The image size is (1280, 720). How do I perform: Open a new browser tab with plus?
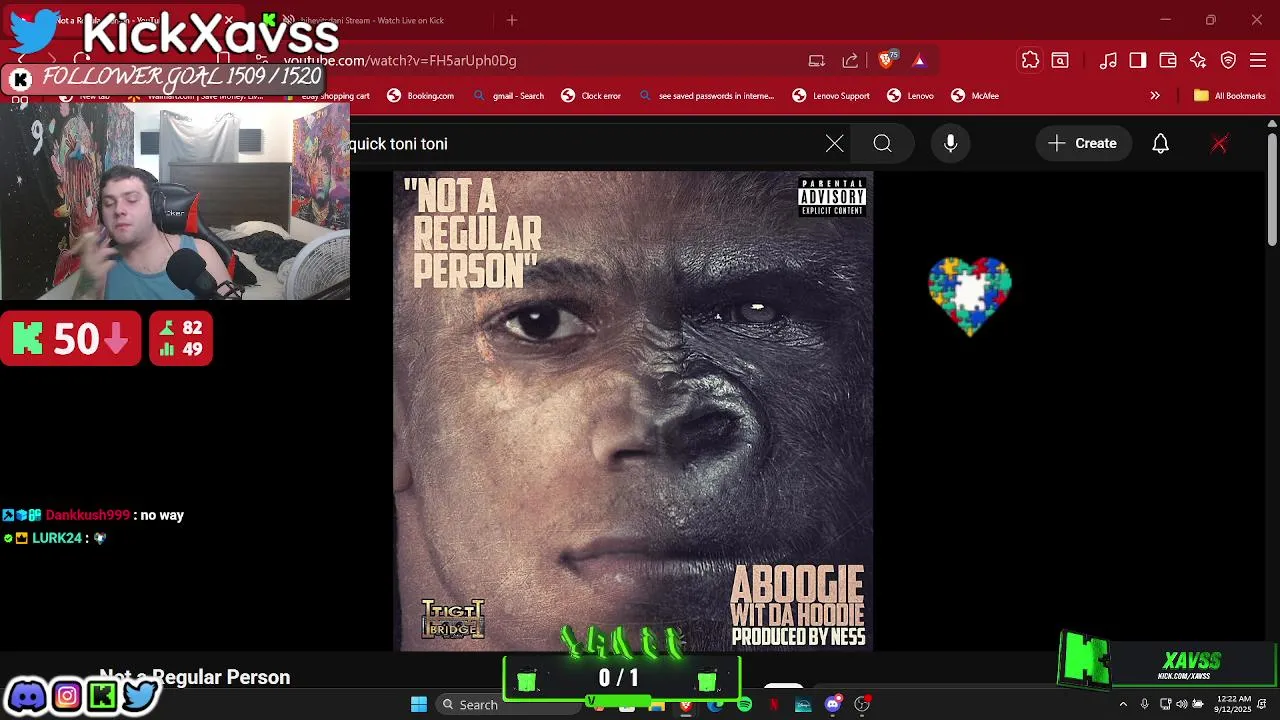[x=512, y=20]
